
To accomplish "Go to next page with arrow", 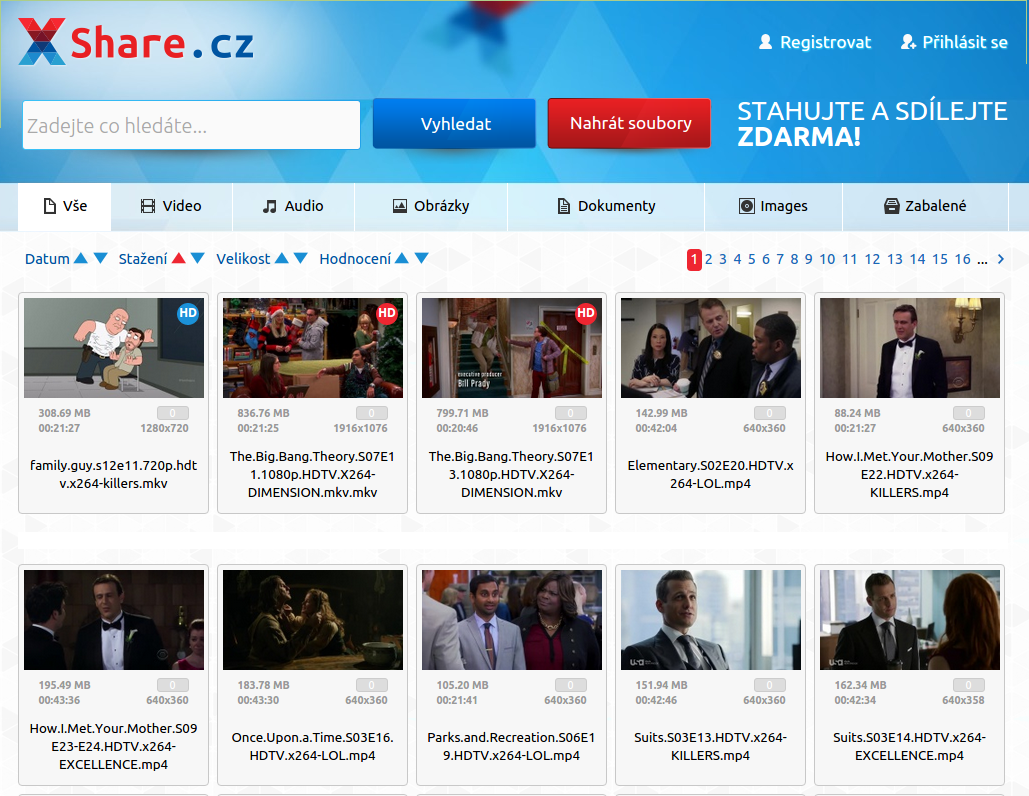I will (x=1001, y=259).
